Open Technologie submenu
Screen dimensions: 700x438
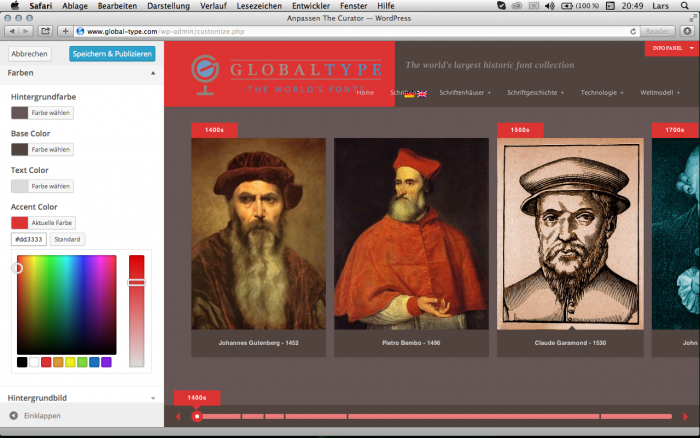point(602,92)
